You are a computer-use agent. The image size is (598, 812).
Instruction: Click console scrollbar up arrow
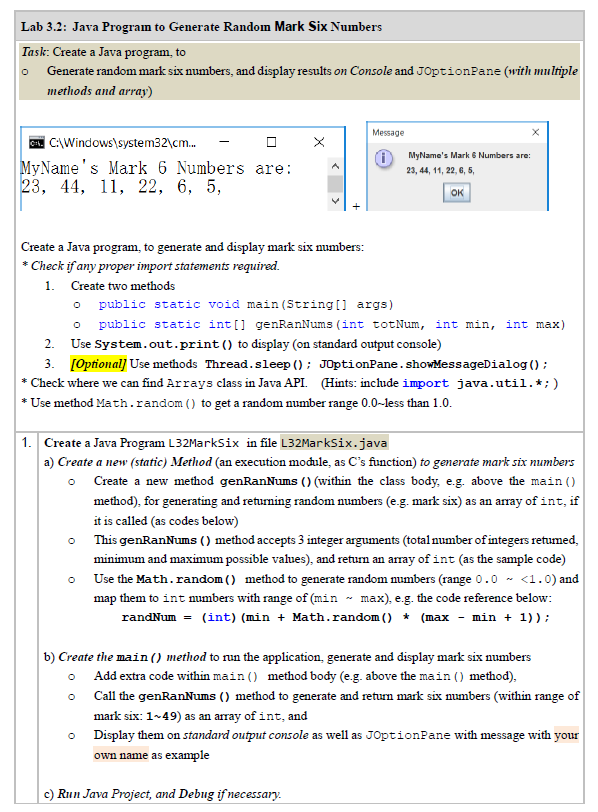click(336, 166)
